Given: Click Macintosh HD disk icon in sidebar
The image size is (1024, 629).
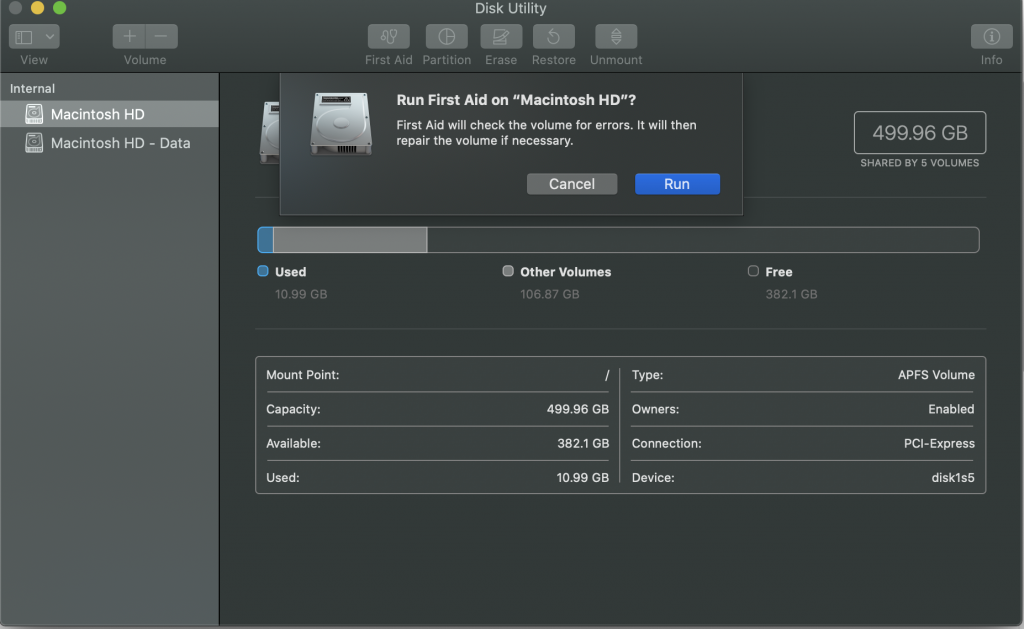Looking at the screenshot, I should [x=34, y=114].
